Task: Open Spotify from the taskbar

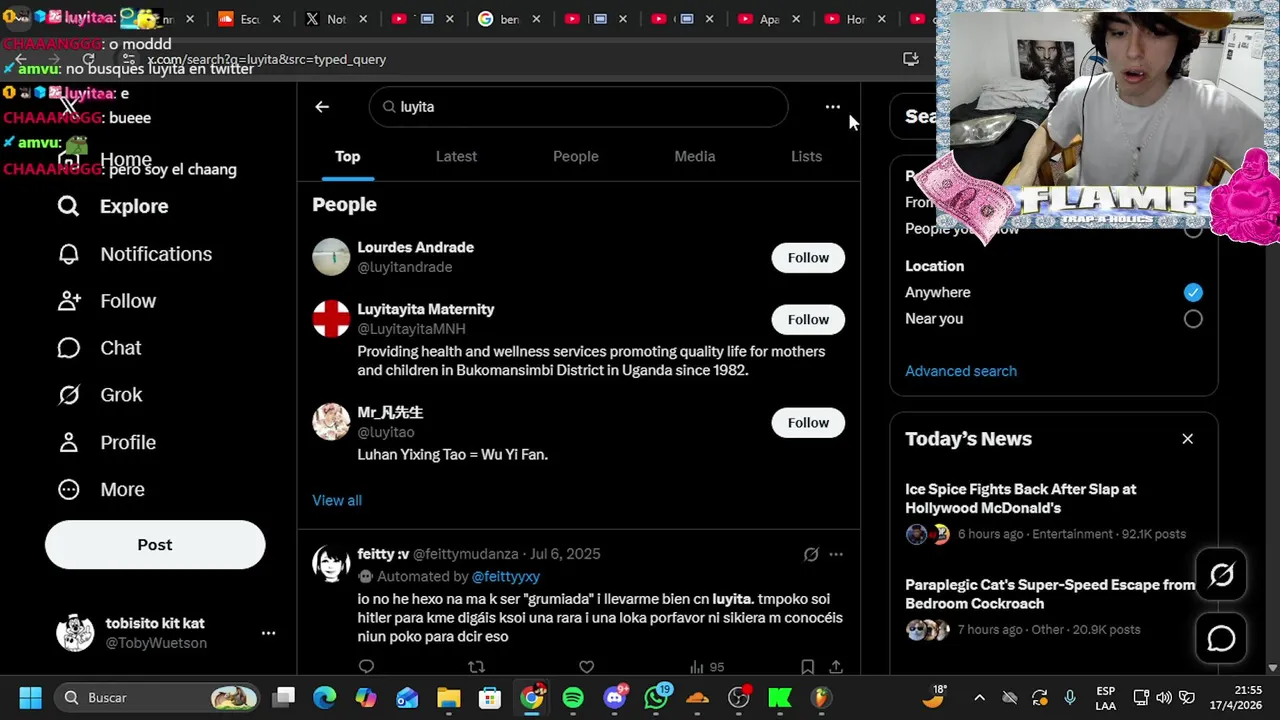Action: click(573, 698)
